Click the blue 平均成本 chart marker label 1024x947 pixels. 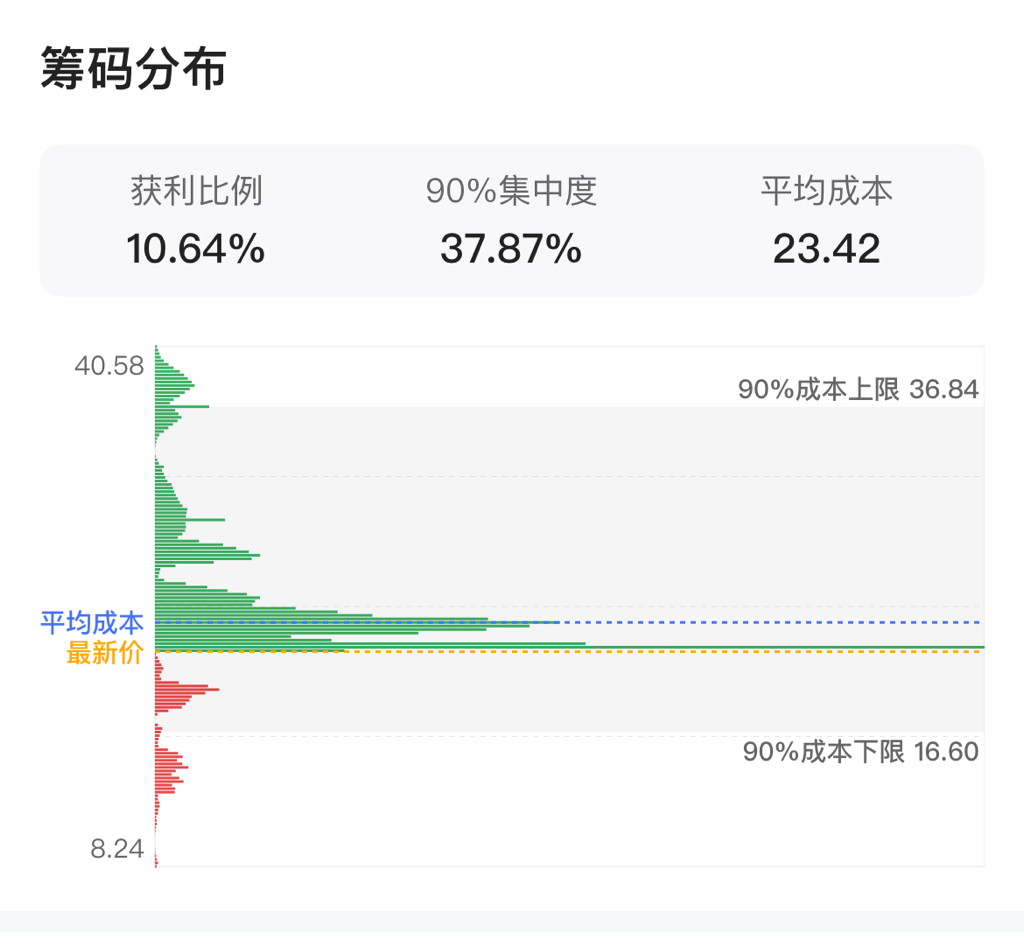point(92,623)
